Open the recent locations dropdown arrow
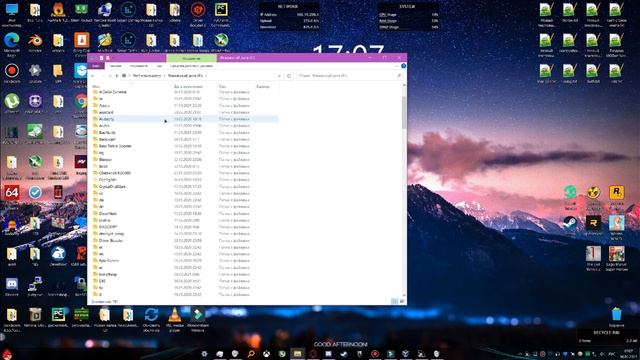This screenshot has width=640, height=360. 110,76
